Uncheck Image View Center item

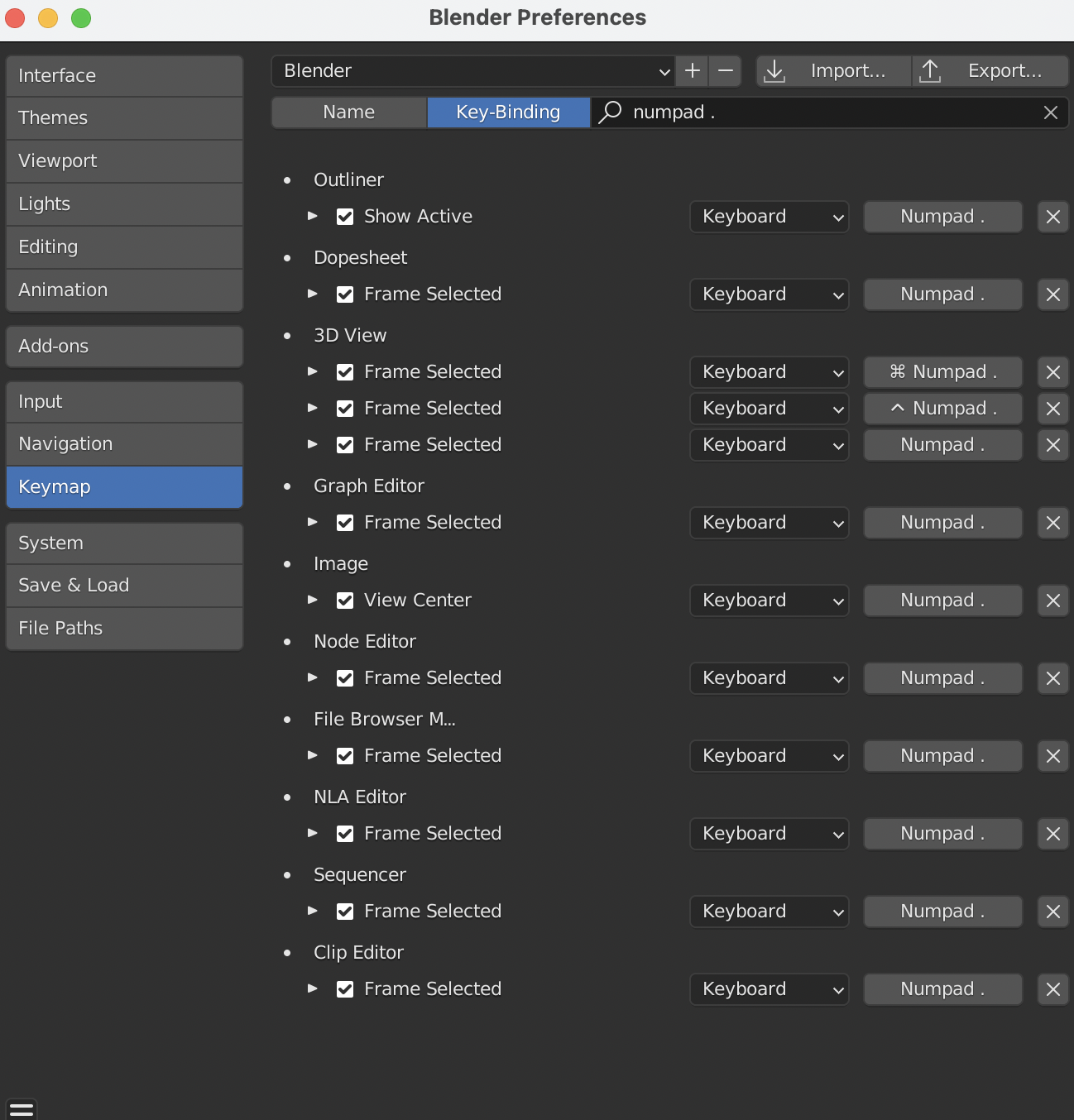345,601
